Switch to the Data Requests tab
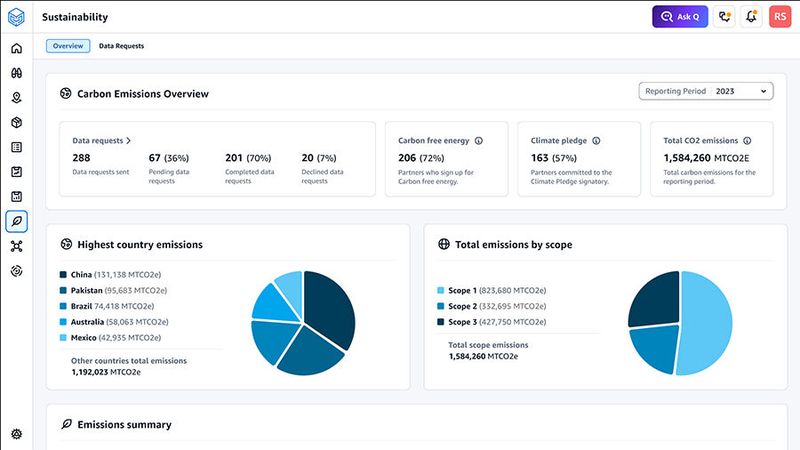This screenshot has width=800, height=450. (121, 46)
